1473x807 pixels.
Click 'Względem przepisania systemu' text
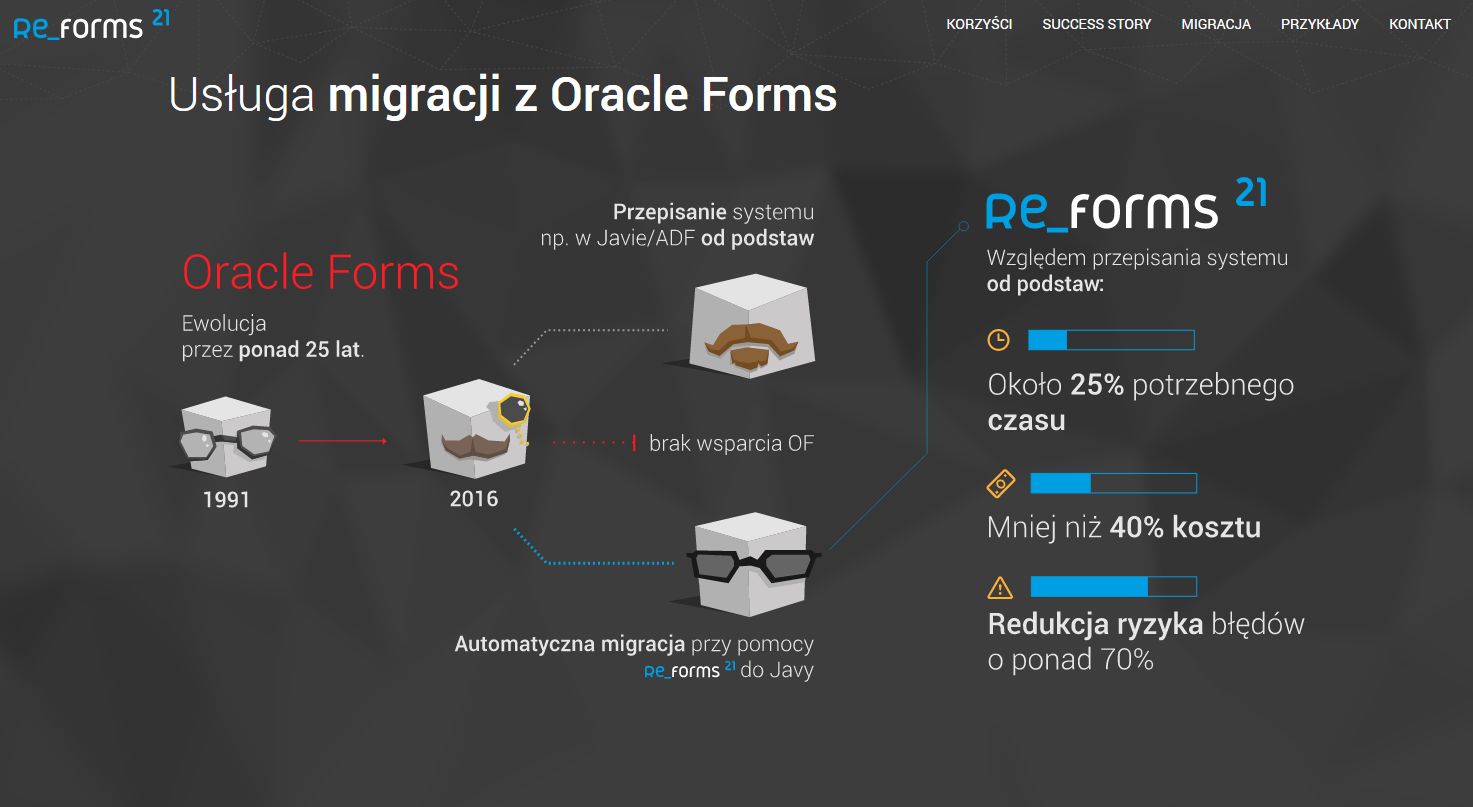click(x=1137, y=257)
